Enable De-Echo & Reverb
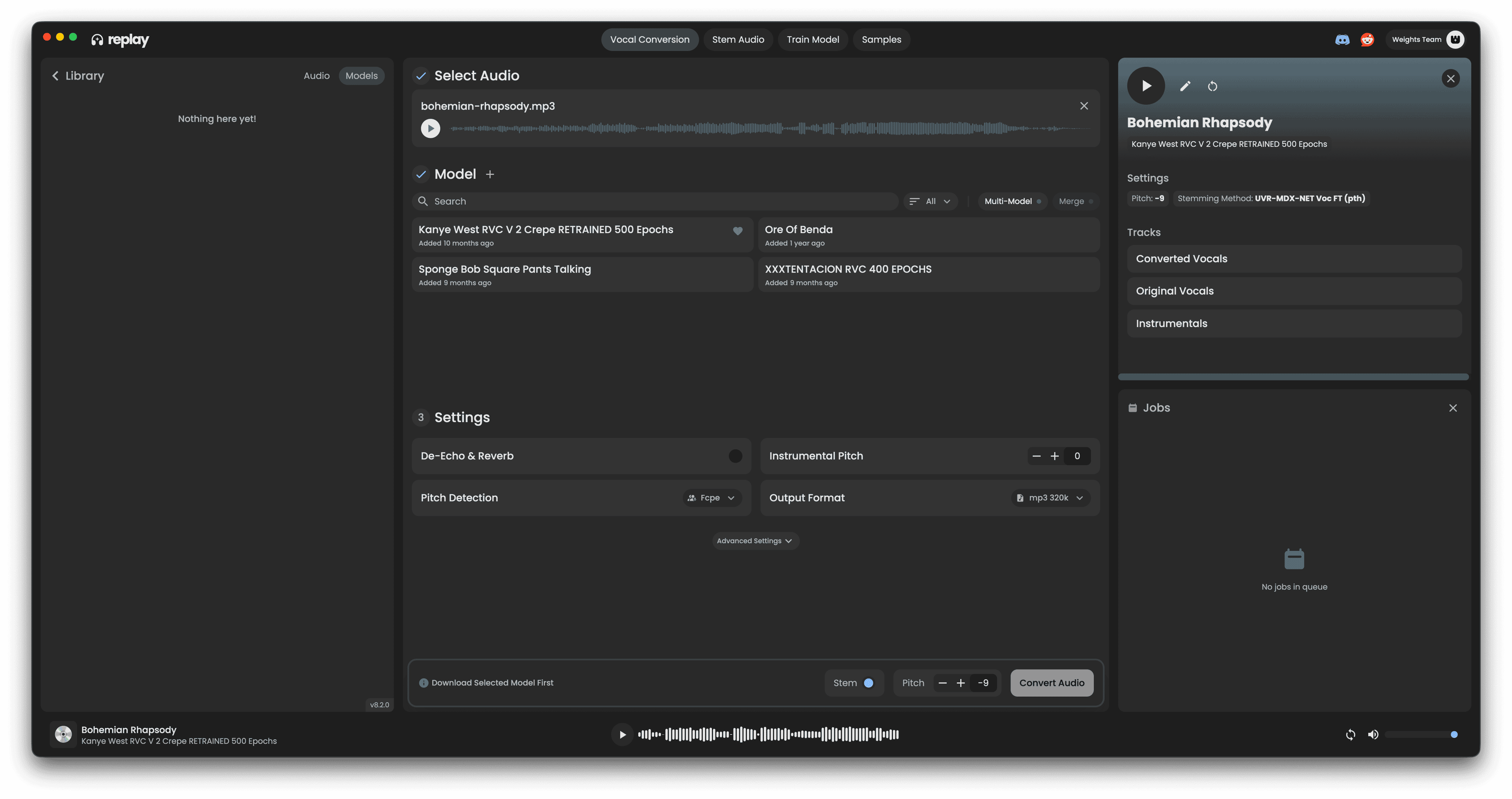 pos(736,456)
